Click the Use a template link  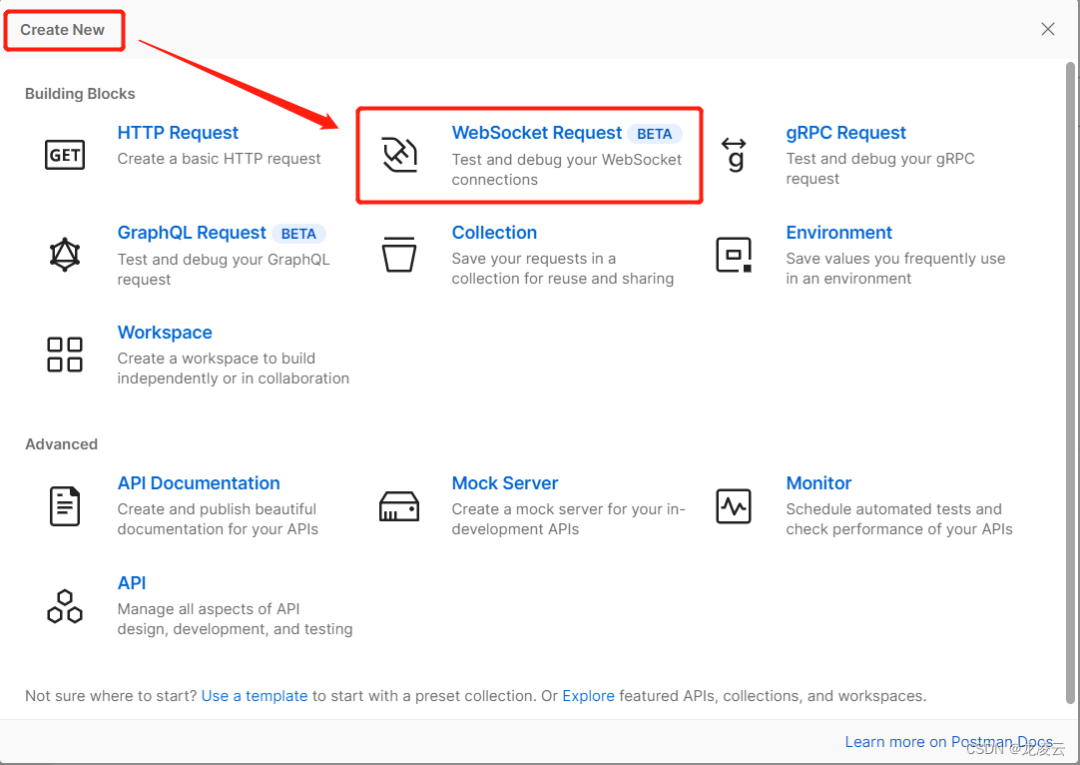click(254, 695)
